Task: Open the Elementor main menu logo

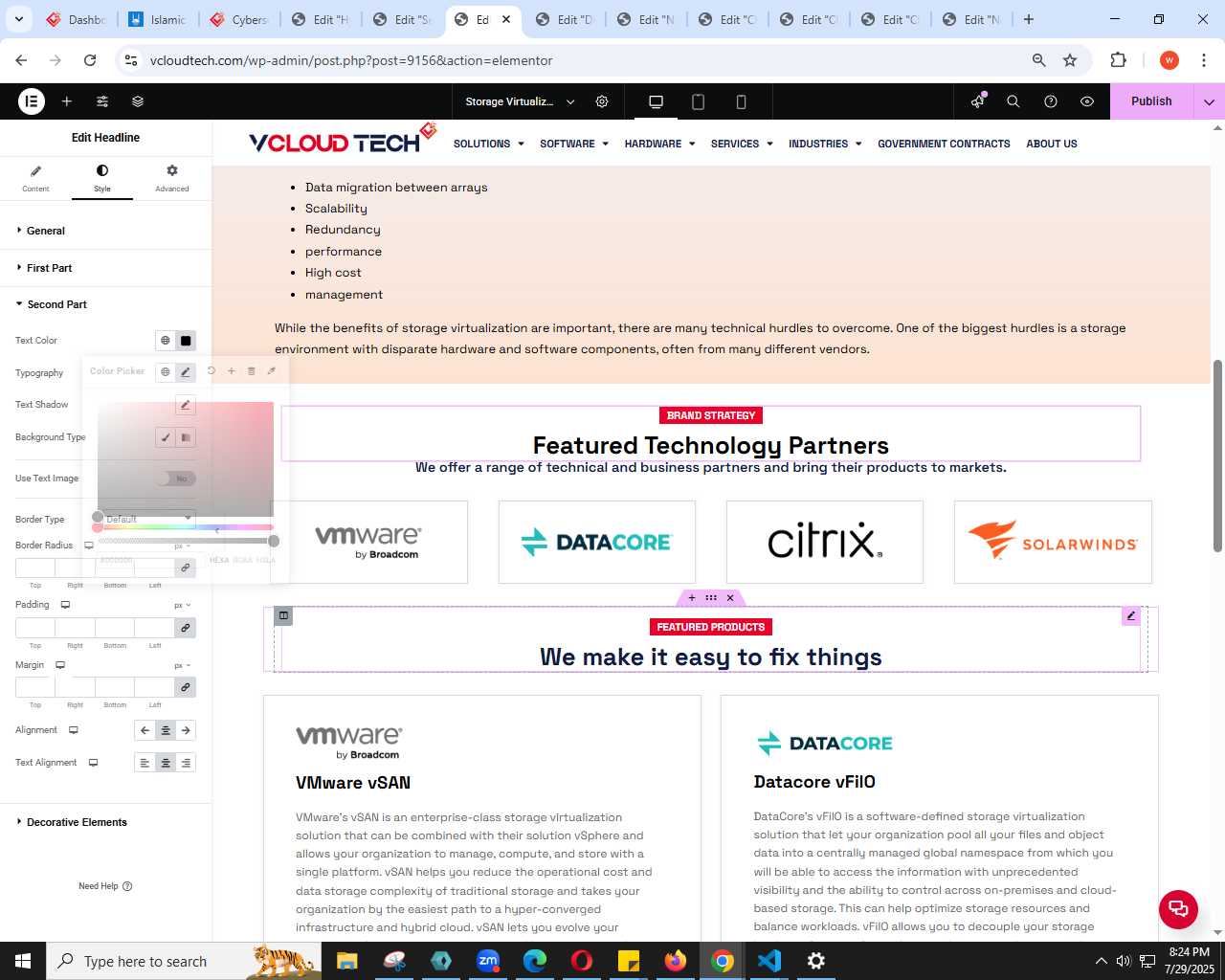Action: point(32,100)
